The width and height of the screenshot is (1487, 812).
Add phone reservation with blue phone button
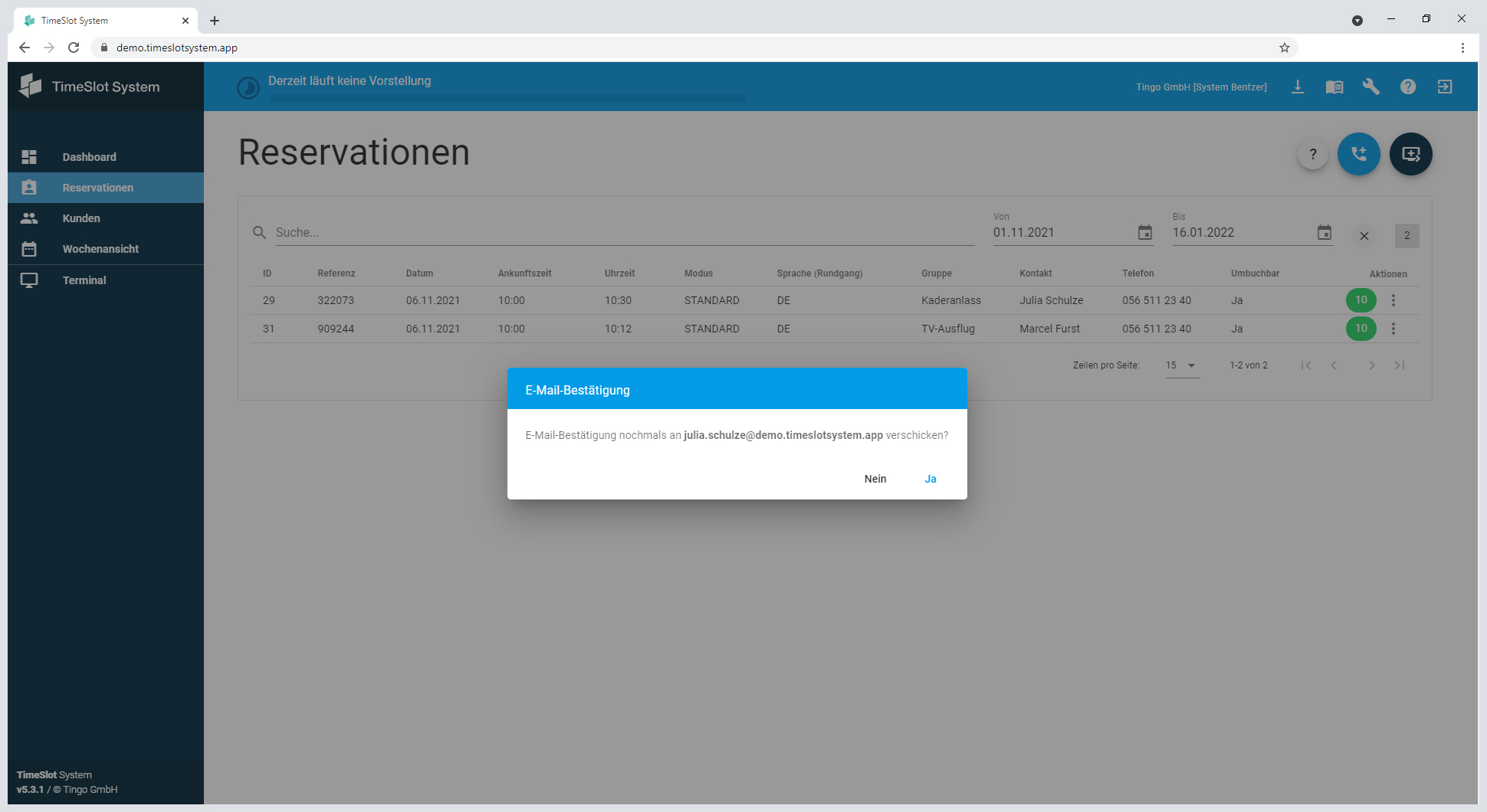(1358, 154)
